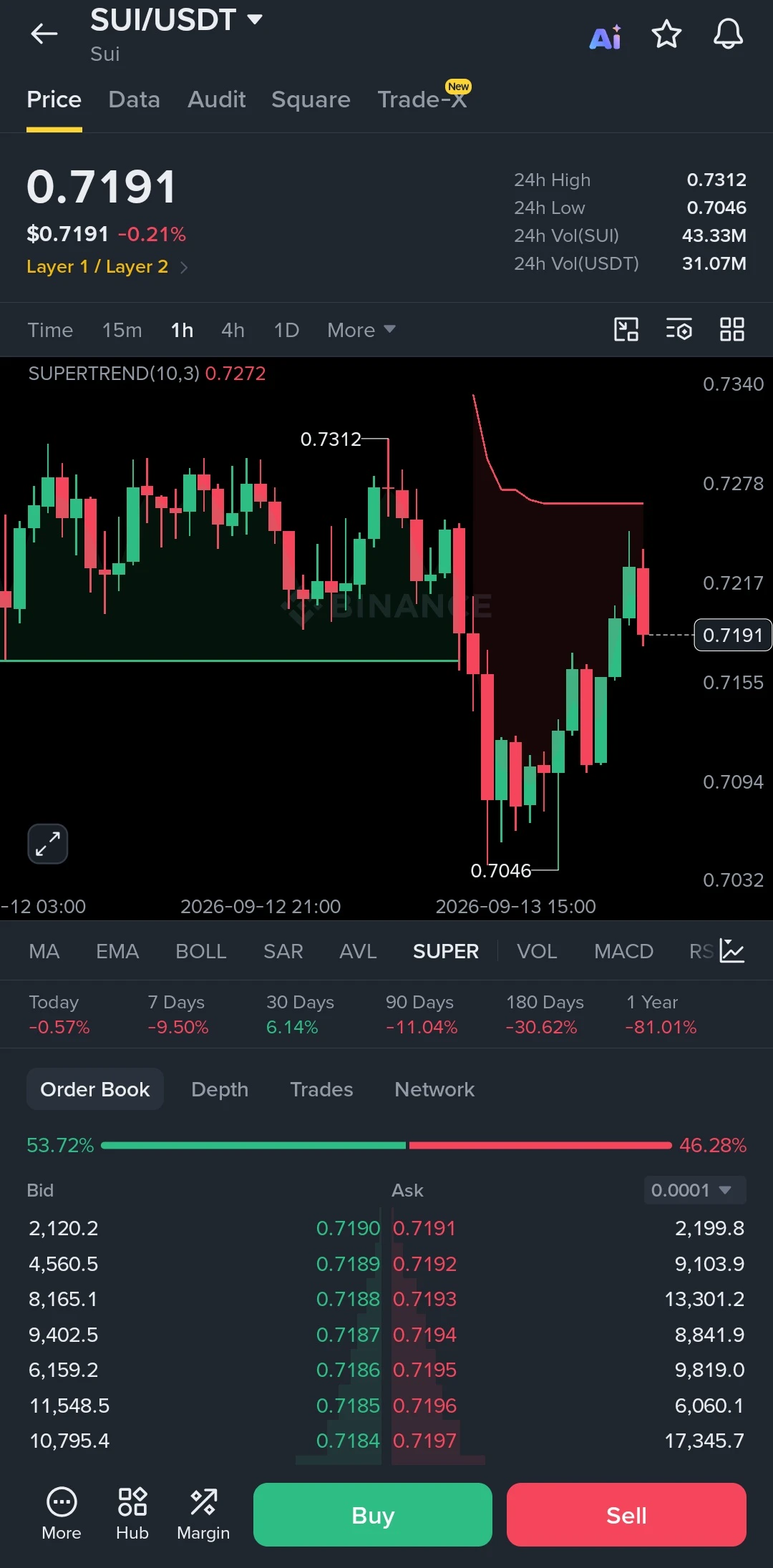Select the 1D interval

[286, 330]
